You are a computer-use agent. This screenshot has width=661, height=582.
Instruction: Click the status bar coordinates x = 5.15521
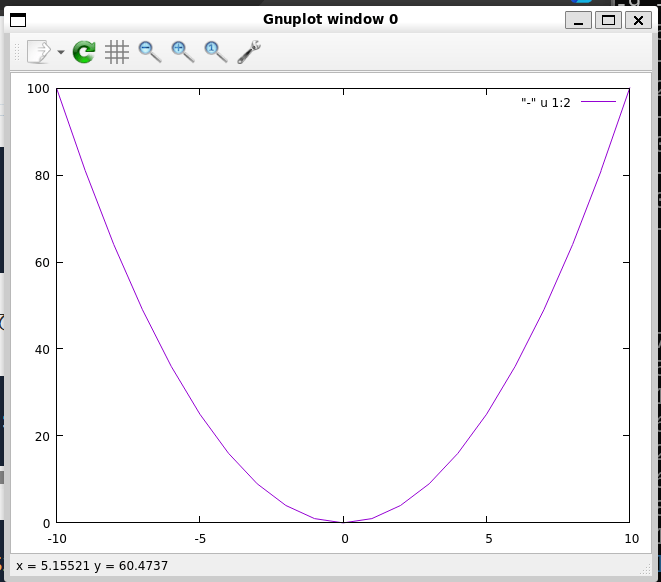pyautogui.click(x=53, y=566)
